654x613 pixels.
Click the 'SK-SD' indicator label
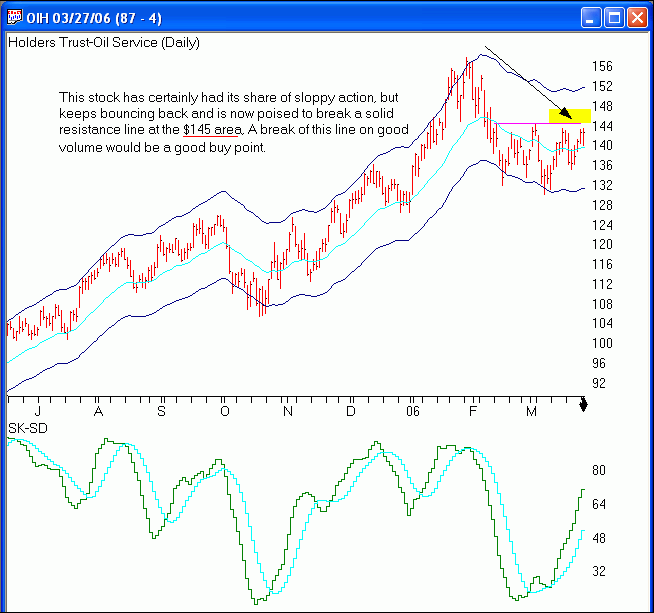coord(28,428)
